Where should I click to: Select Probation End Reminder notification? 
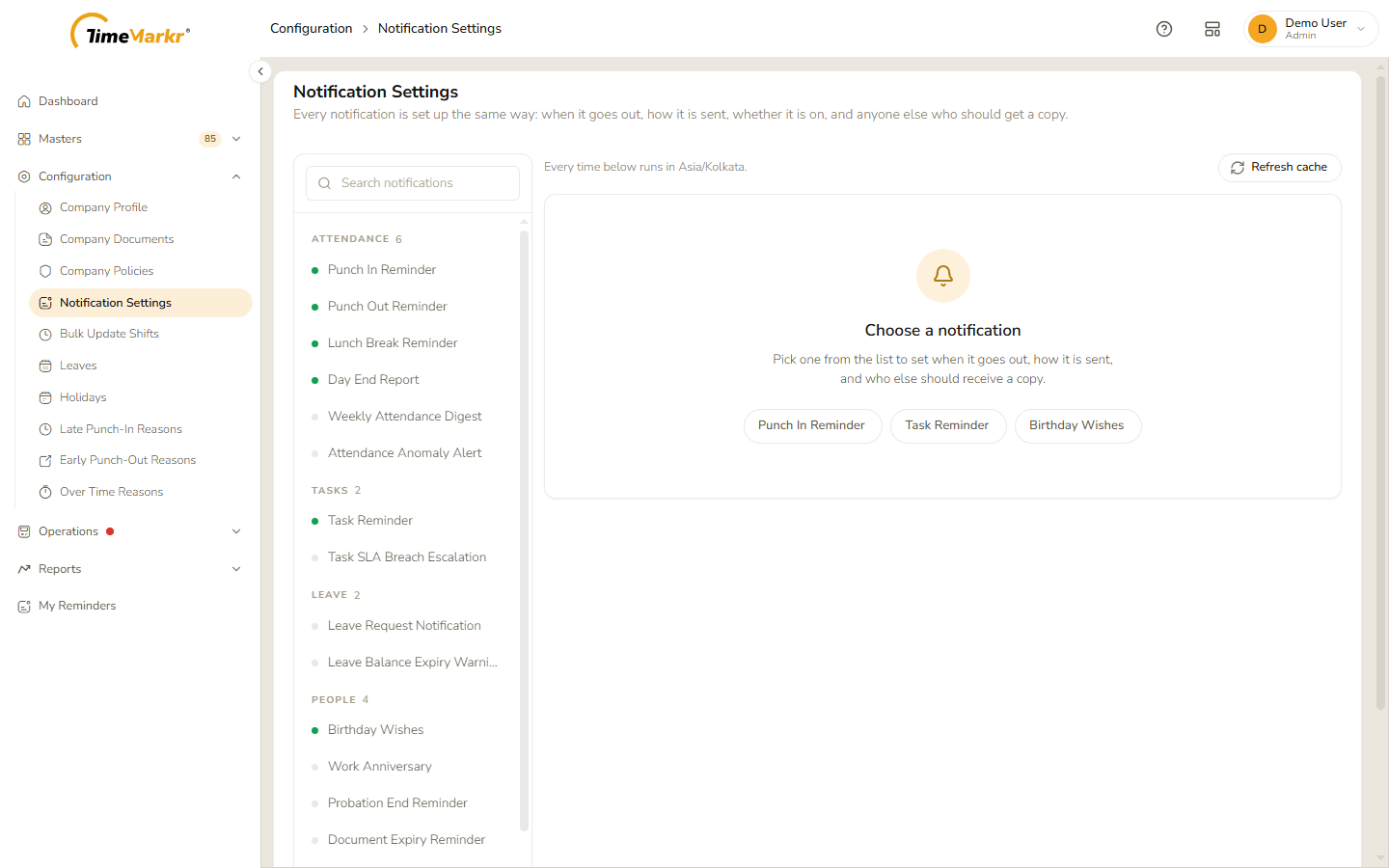point(406,803)
